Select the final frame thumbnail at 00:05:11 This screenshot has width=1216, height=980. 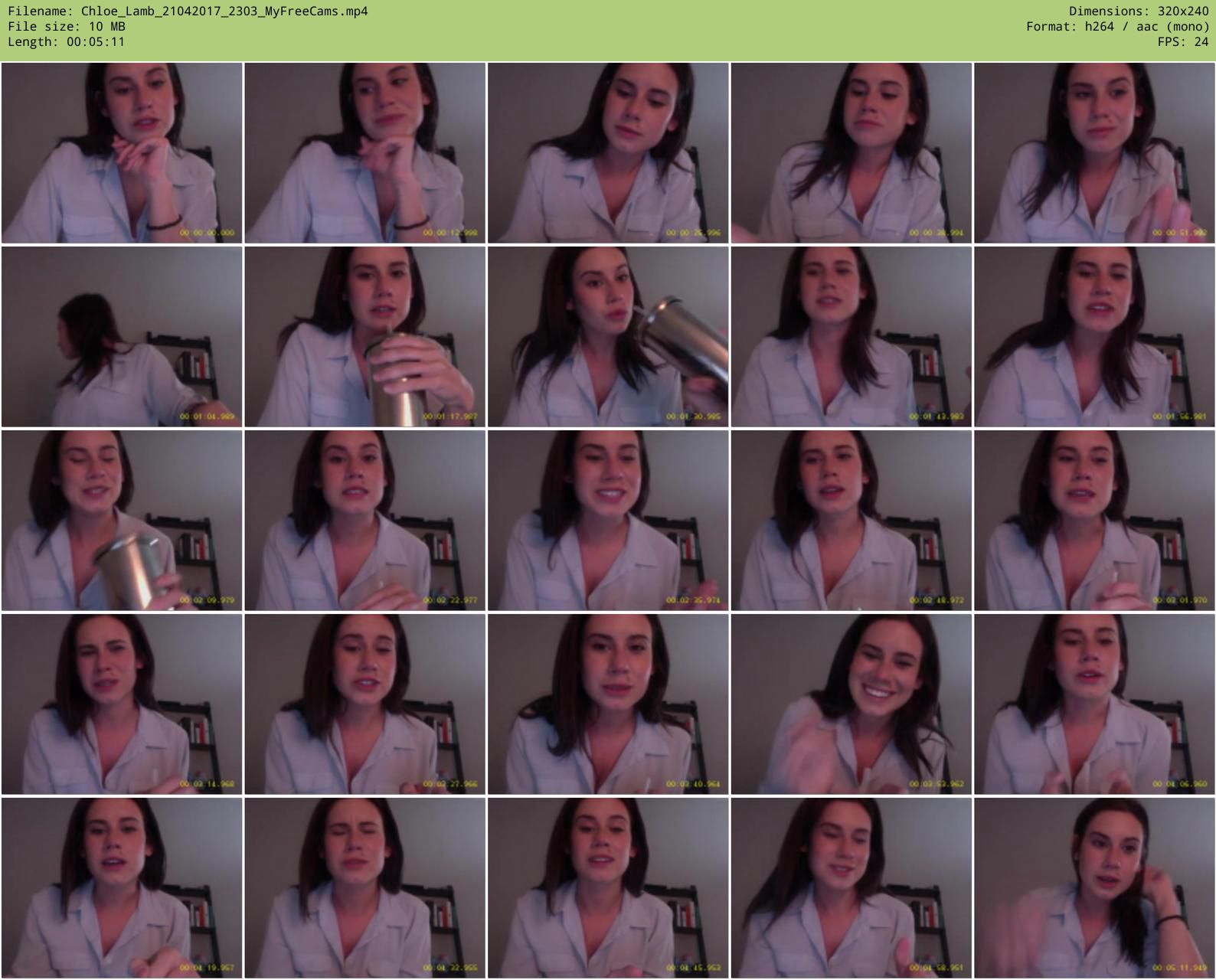click(x=1094, y=888)
